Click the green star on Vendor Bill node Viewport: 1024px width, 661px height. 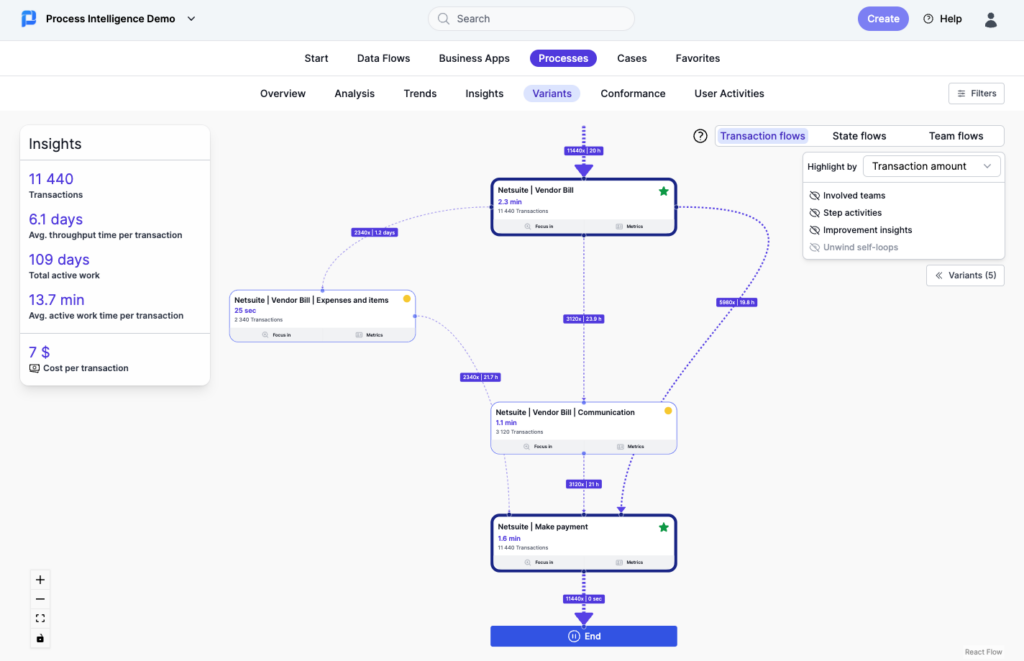pos(664,191)
